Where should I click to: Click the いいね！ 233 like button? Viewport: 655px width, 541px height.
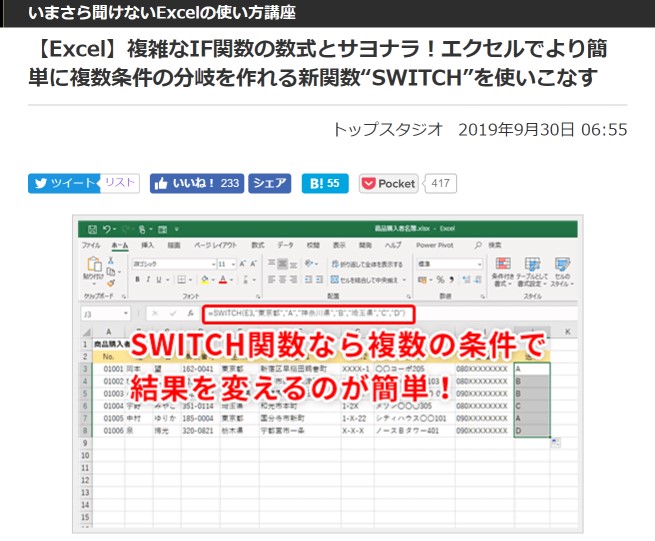click(197, 183)
